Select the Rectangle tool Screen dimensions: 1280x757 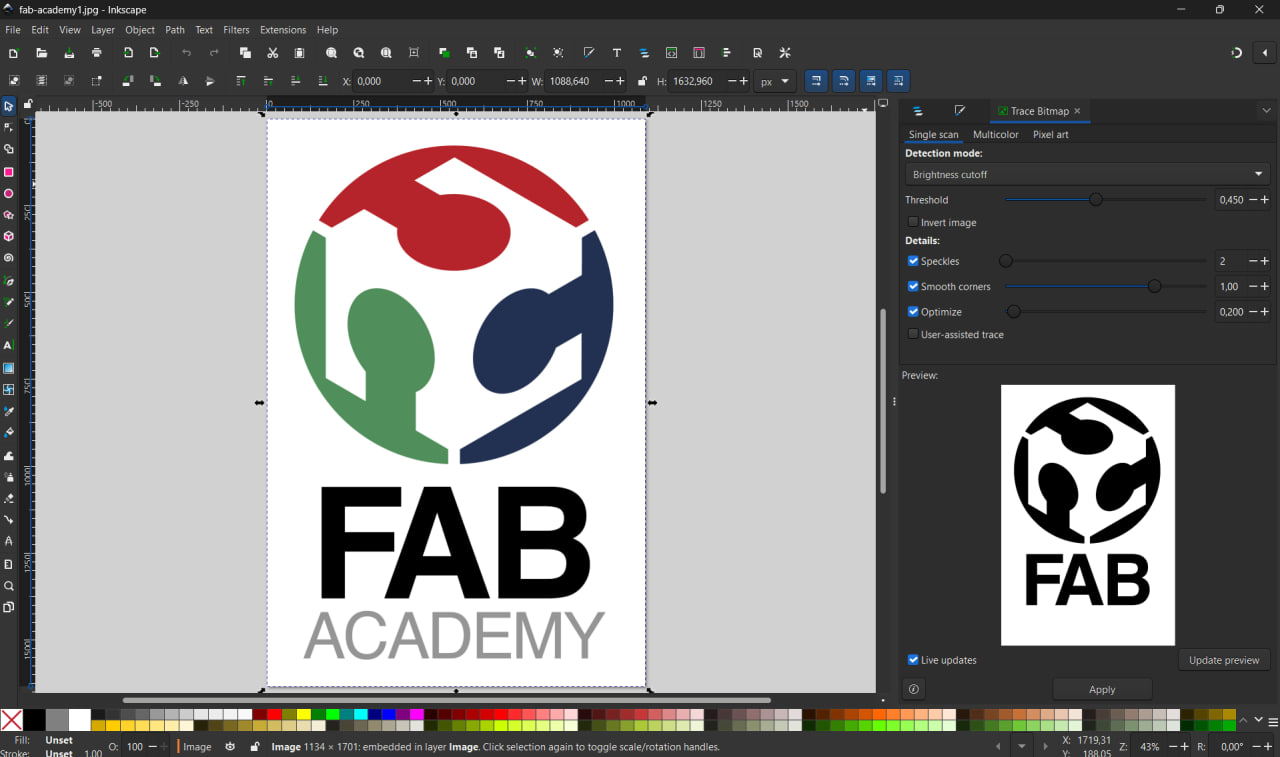pyautogui.click(x=9, y=172)
